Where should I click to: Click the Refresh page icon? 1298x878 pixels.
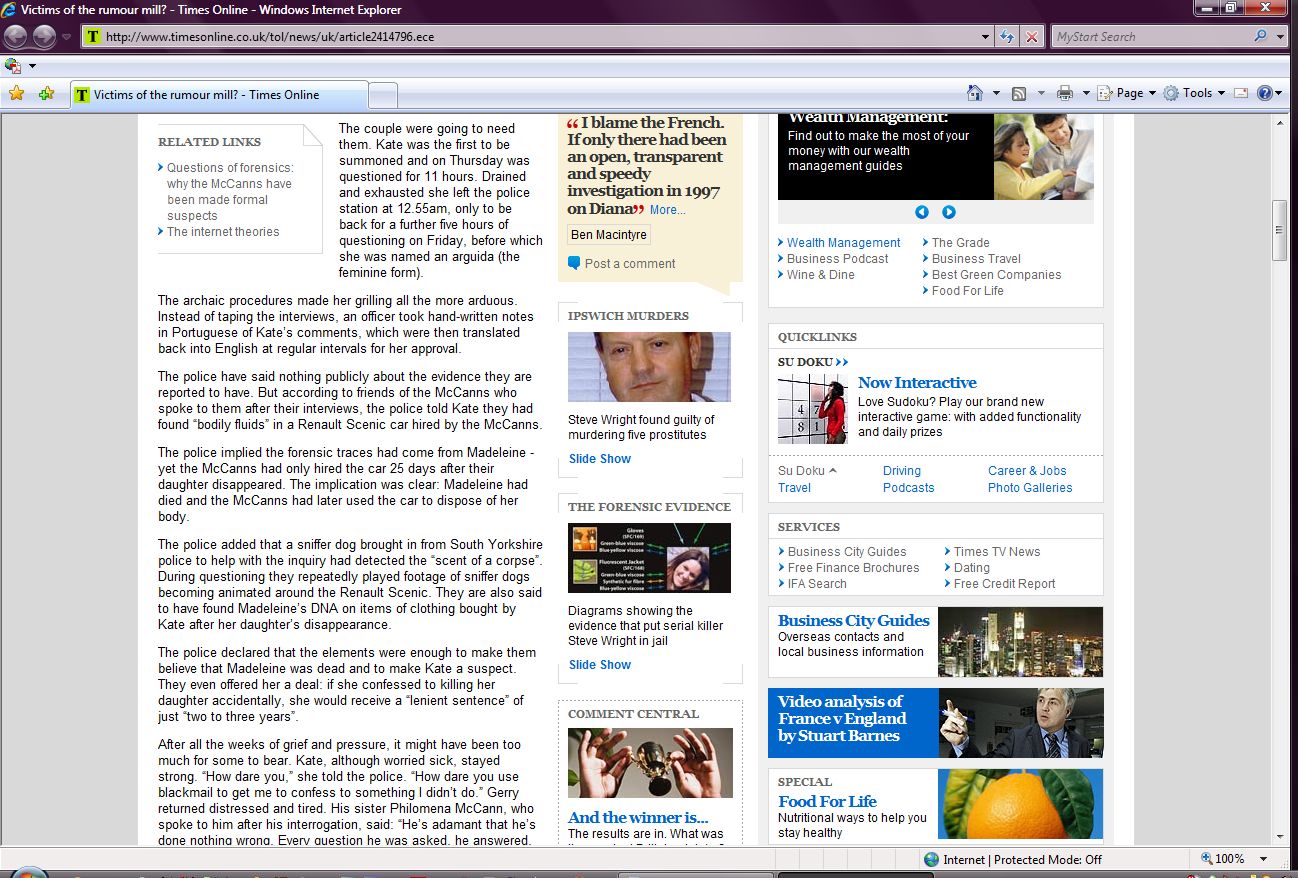[x=1008, y=37]
